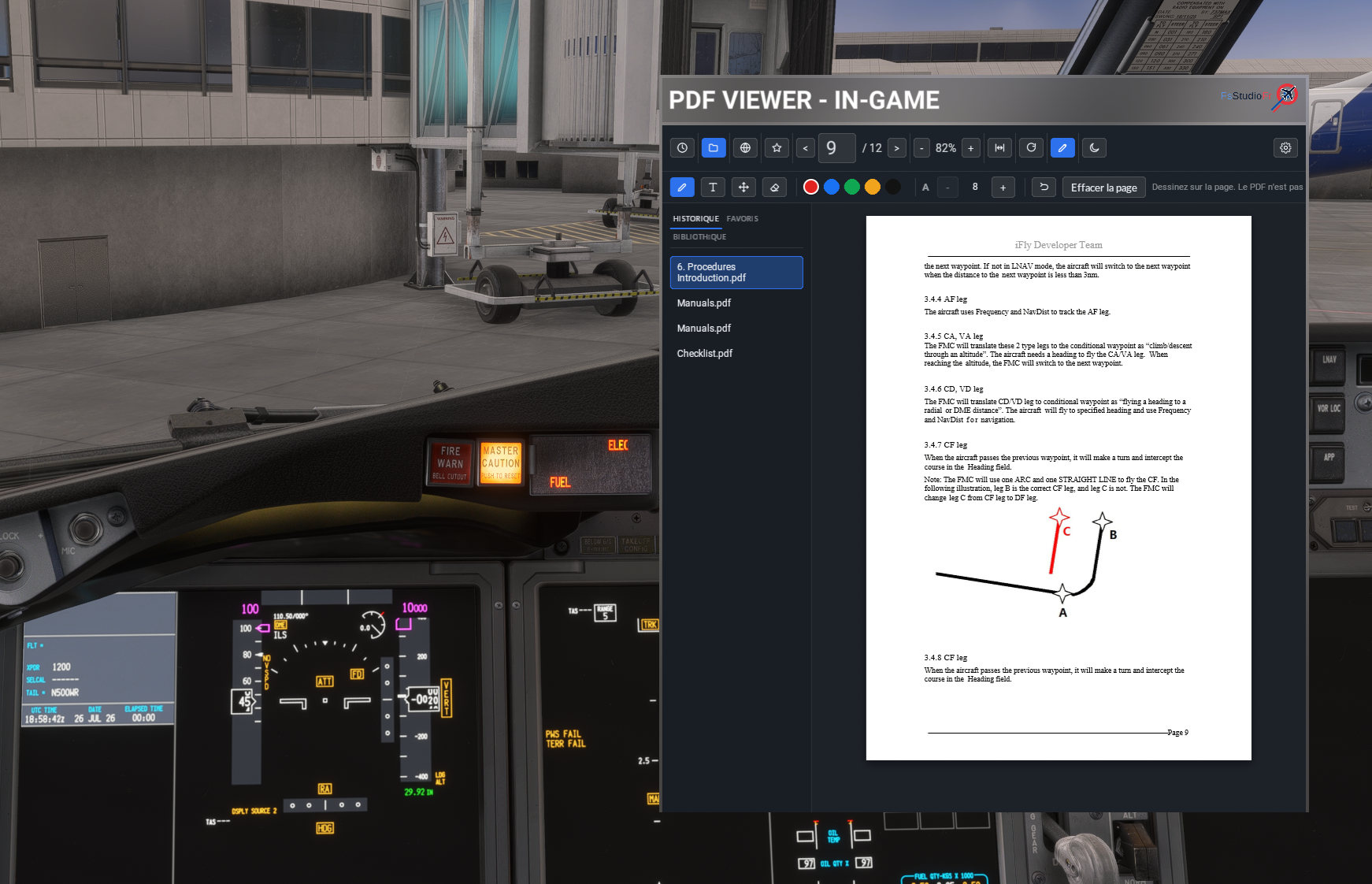Open PDF viewer settings gear
The height and width of the screenshot is (884, 1372).
1285,148
